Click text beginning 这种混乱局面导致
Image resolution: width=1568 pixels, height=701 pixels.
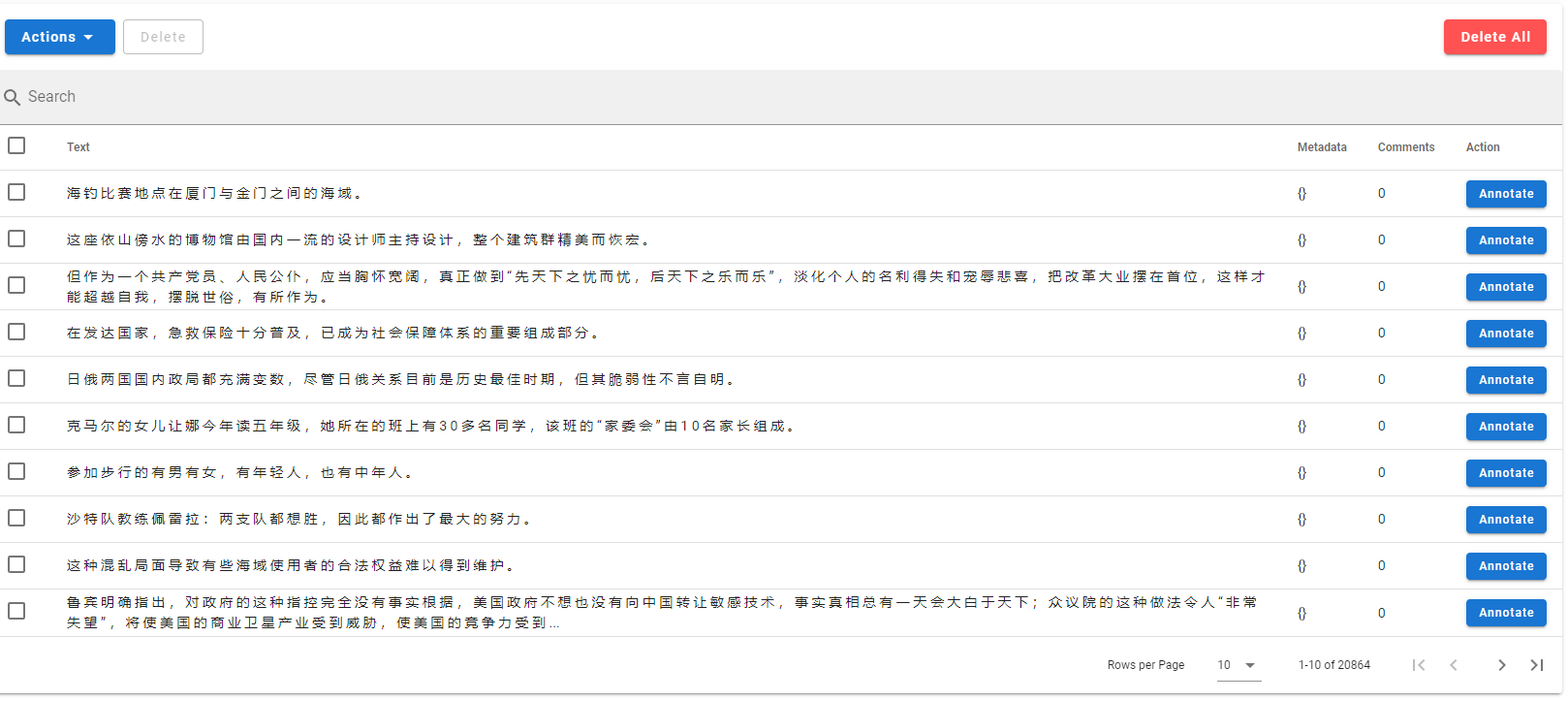pos(291,566)
